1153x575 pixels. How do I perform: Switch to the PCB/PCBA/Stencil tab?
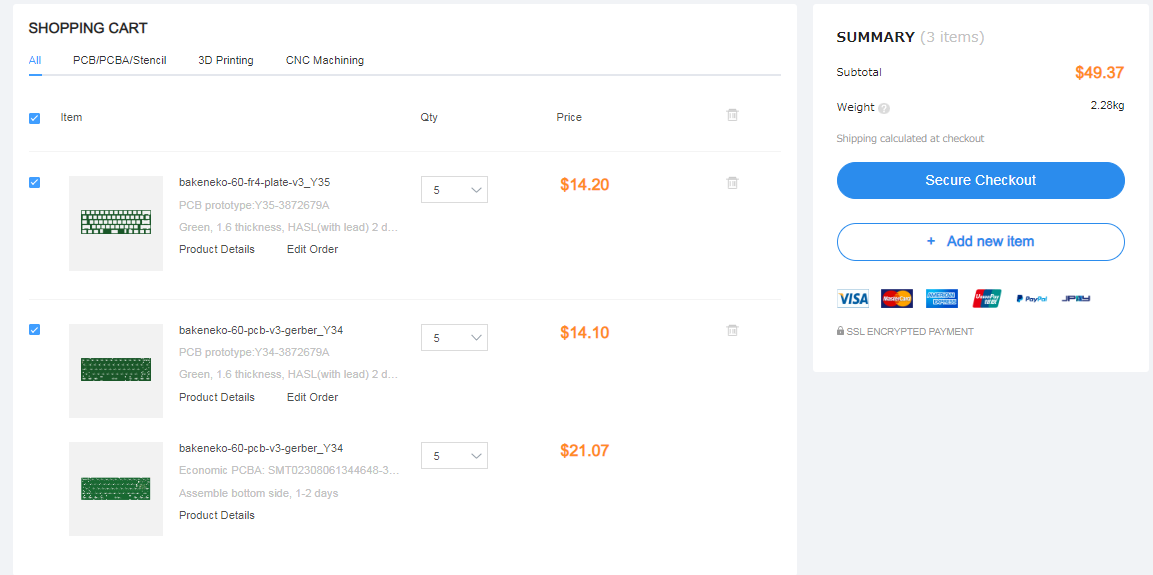click(119, 60)
